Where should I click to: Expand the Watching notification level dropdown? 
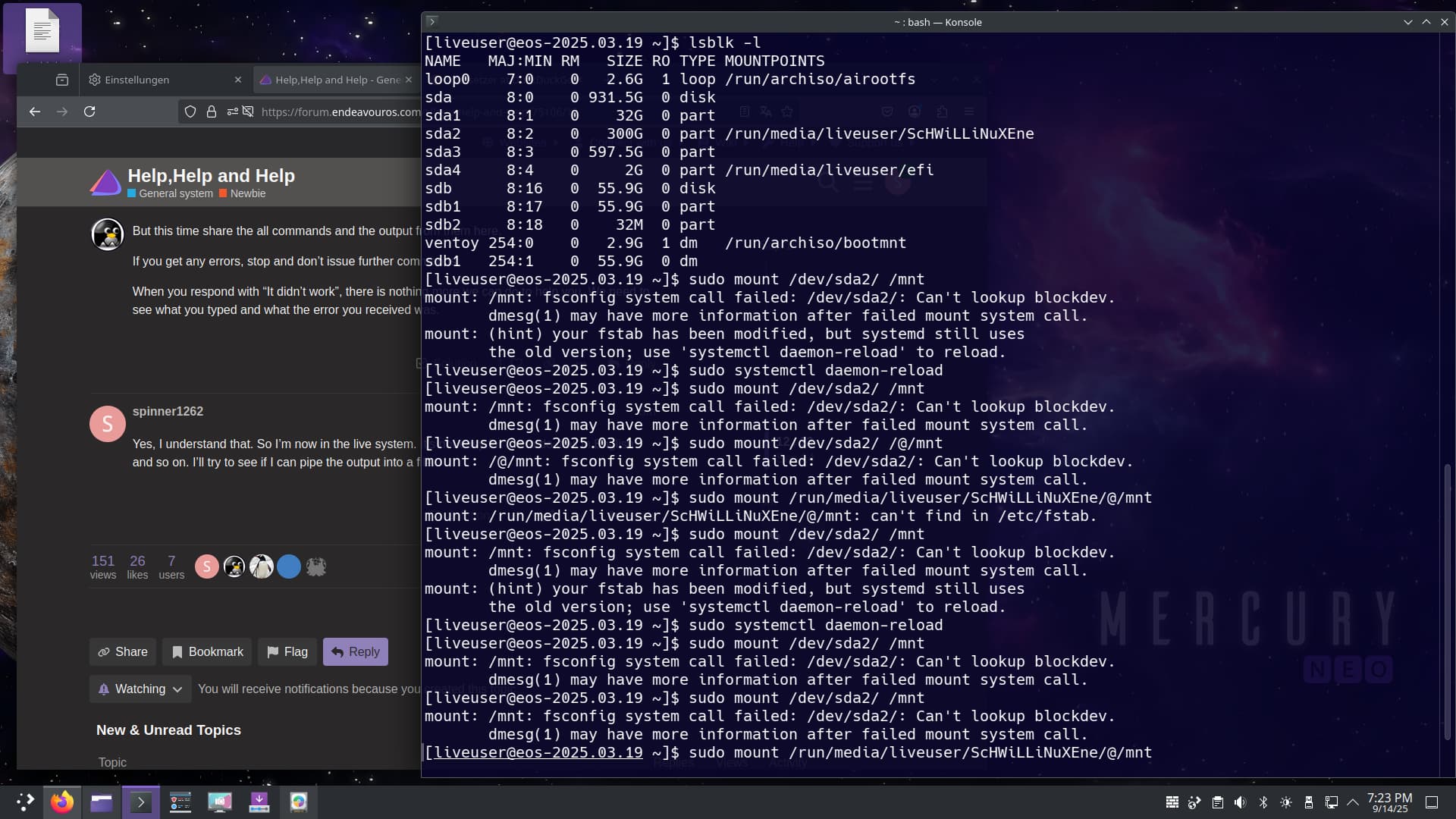click(x=140, y=689)
